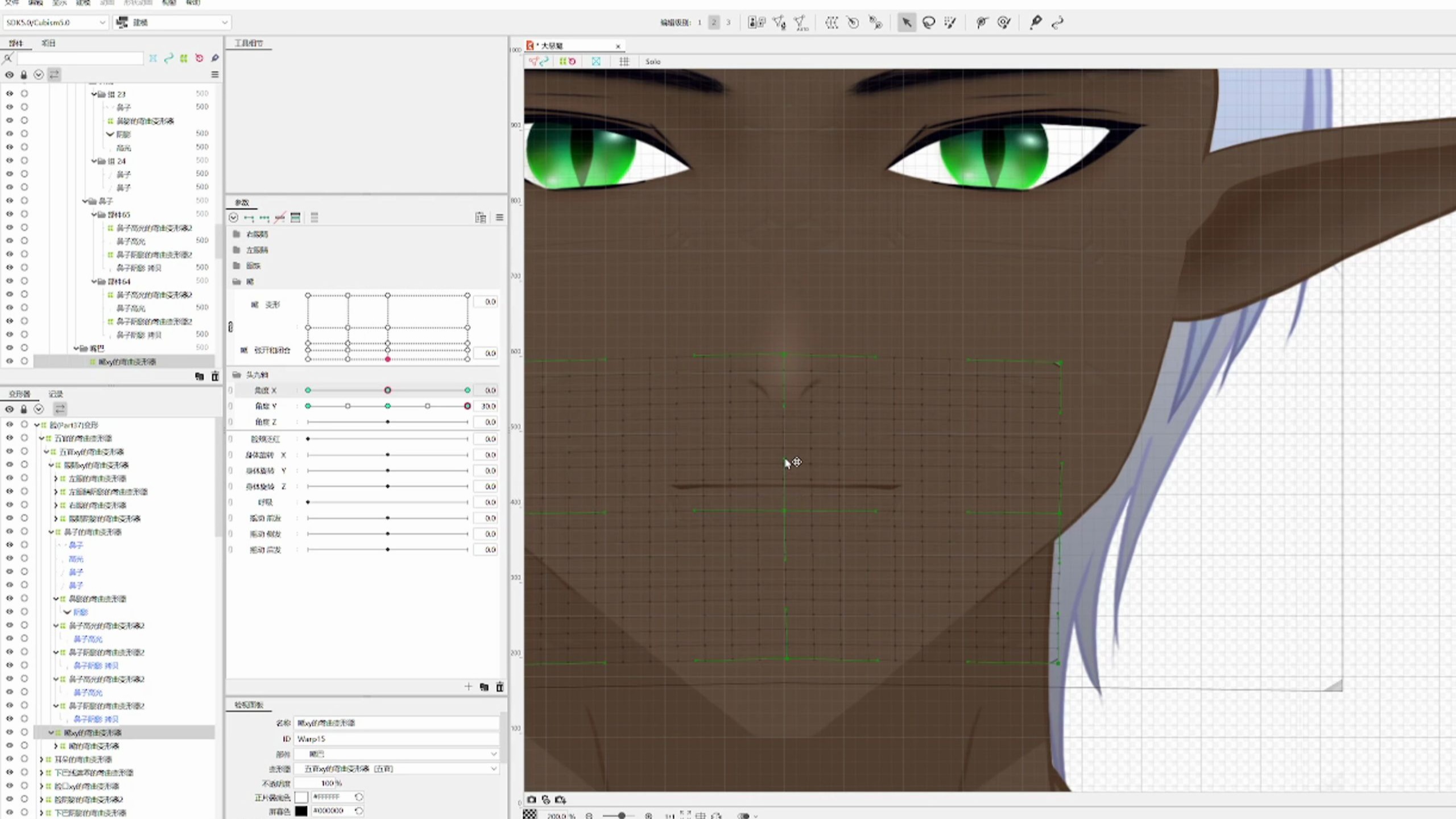Open the parent deformer dropdown in inspector
The height and width of the screenshot is (819, 1456).
(x=396, y=769)
